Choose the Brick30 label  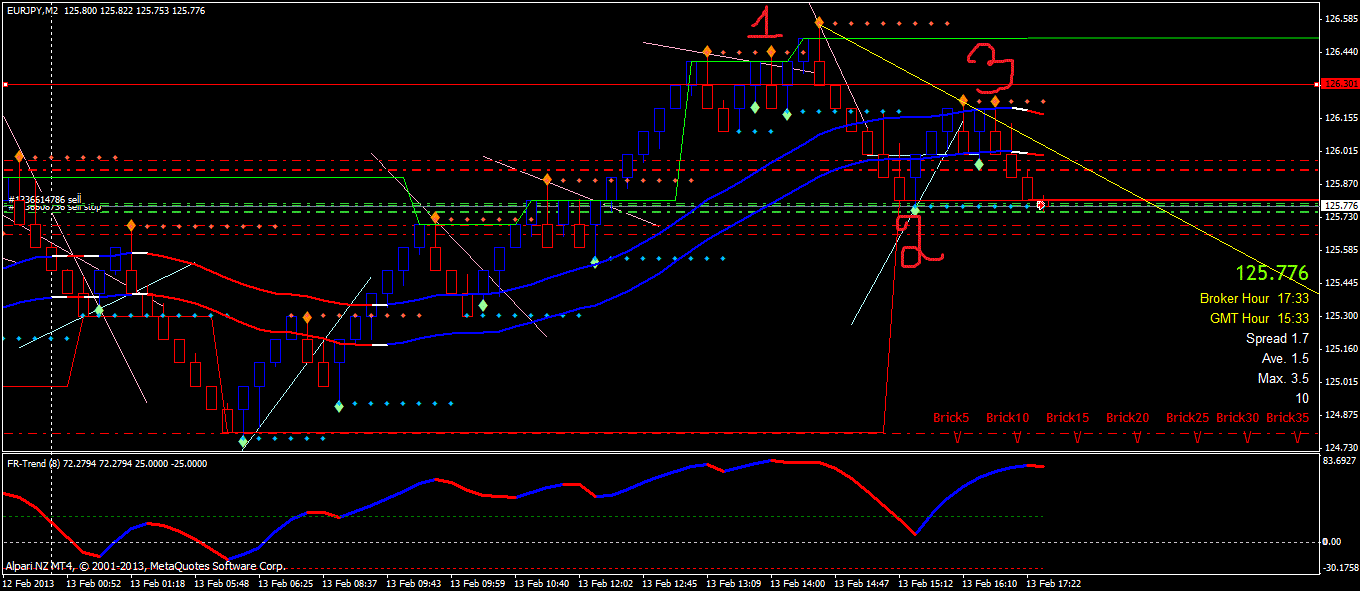(x=1237, y=418)
